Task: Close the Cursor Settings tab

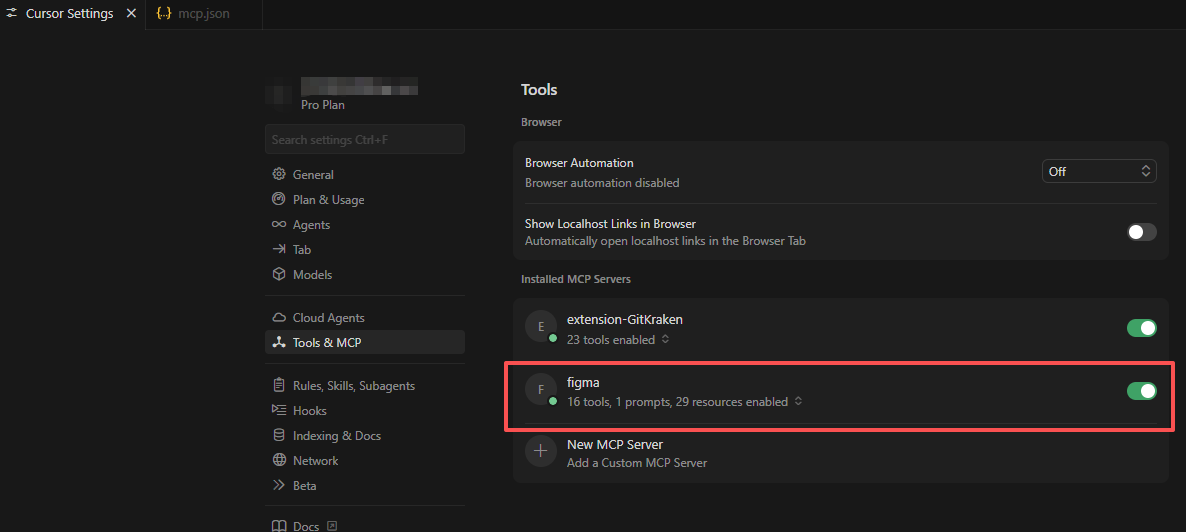Action: point(131,14)
